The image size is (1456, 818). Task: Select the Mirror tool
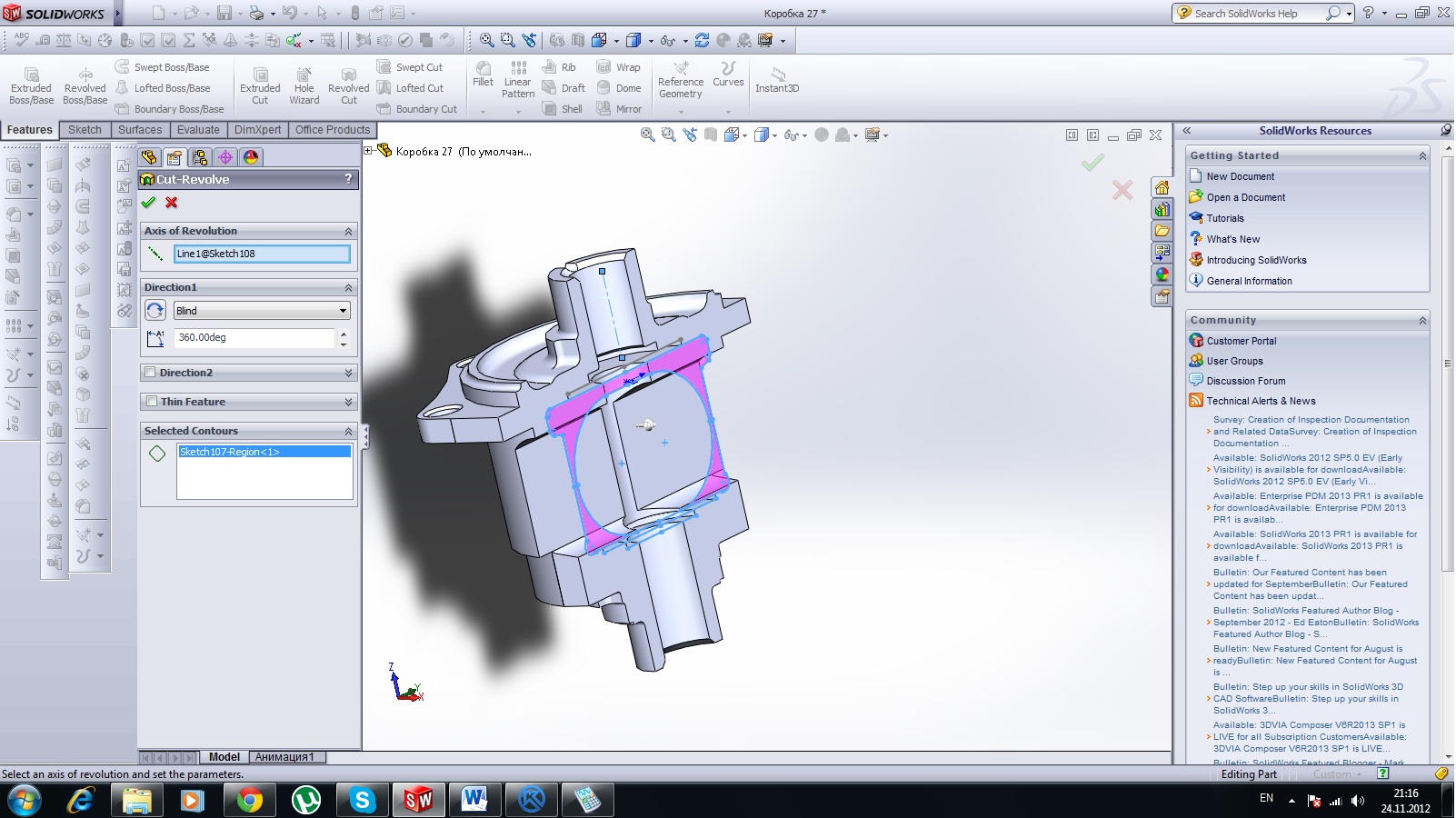pos(619,109)
